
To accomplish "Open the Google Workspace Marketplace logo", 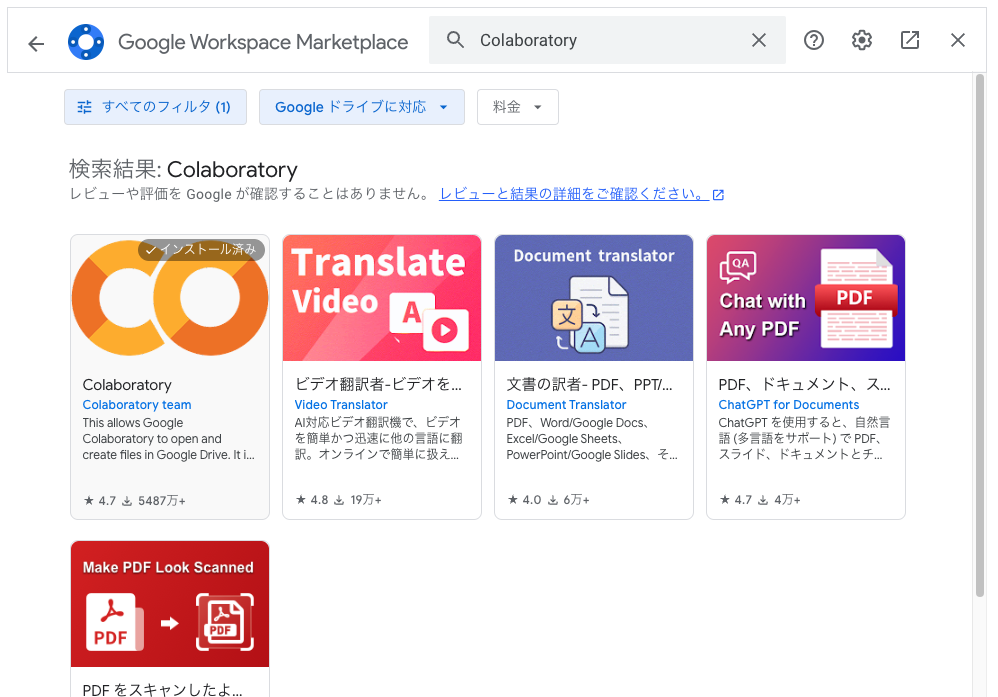I will [x=86, y=42].
